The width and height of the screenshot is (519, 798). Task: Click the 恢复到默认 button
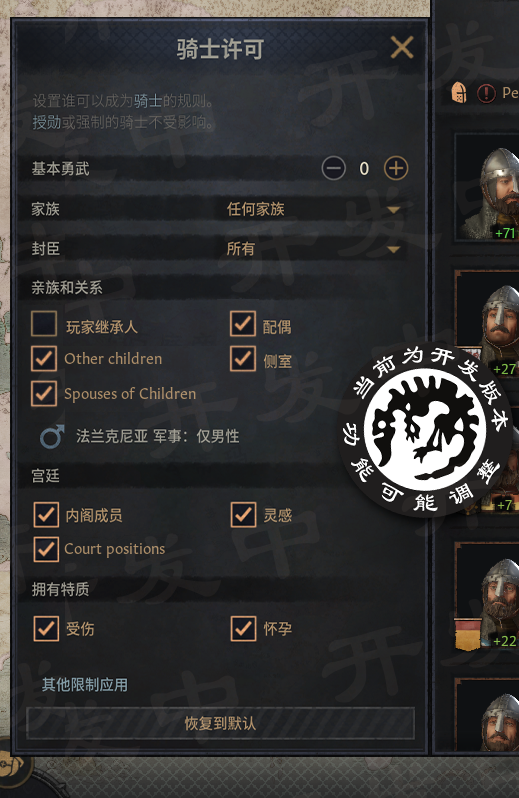pos(220,723)
